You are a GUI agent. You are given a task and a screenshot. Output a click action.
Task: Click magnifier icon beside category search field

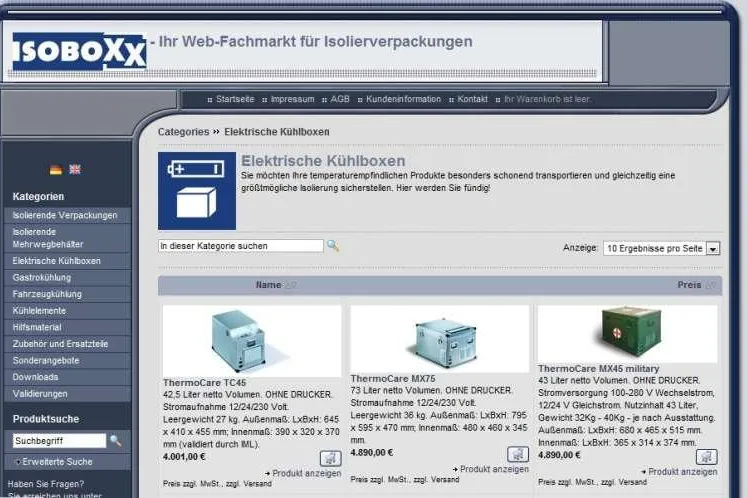pos(333,246)
